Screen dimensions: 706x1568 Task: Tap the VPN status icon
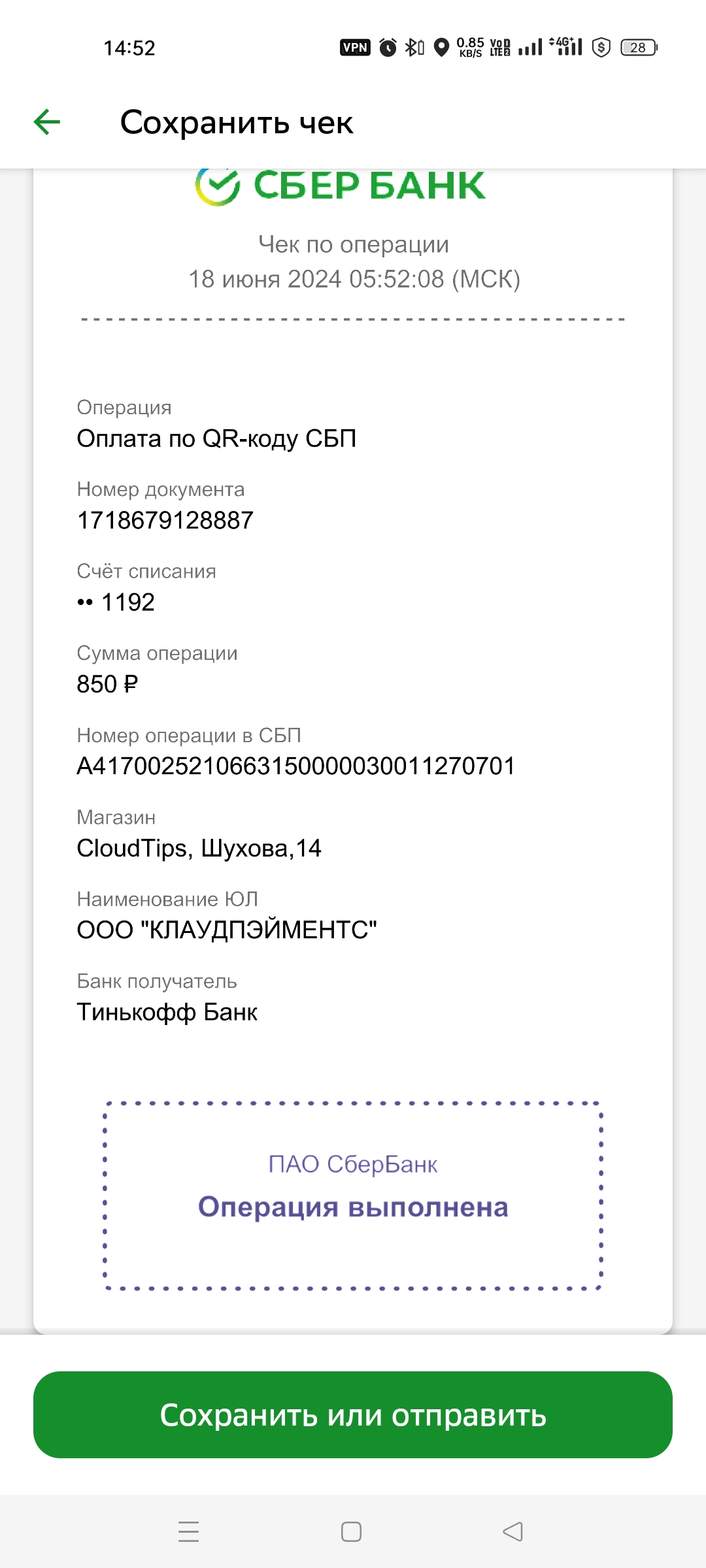[x=355, y=48]
